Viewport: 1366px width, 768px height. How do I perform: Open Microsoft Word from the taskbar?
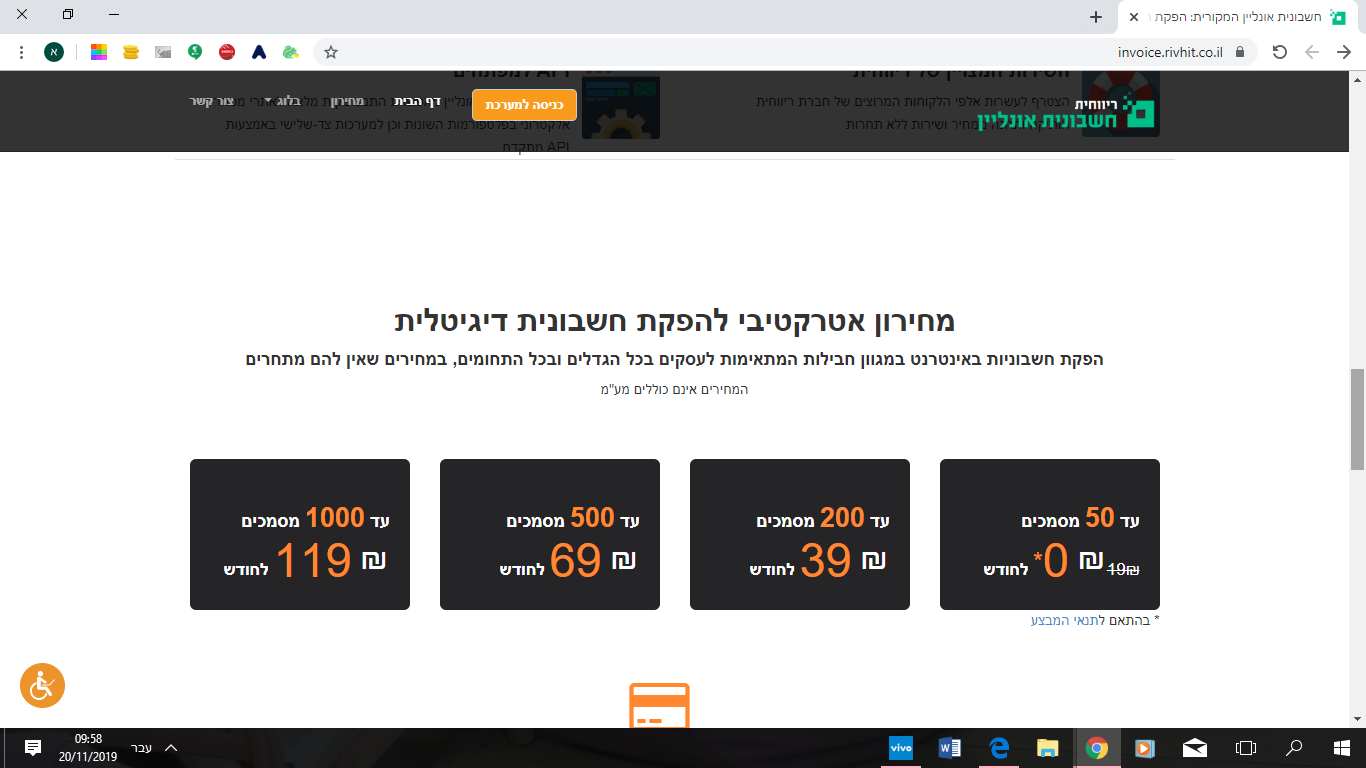coord(950,748)
